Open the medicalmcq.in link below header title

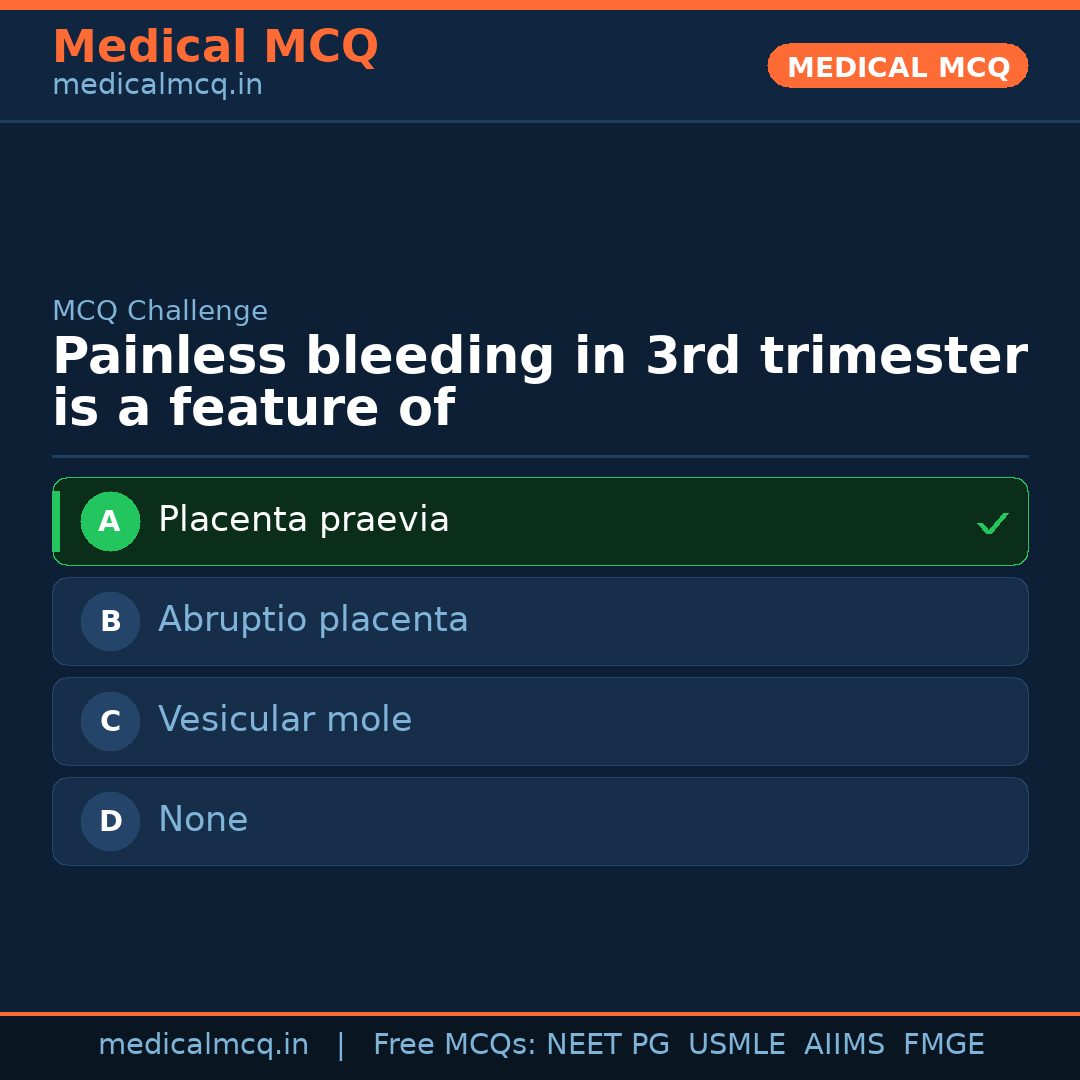157,85
